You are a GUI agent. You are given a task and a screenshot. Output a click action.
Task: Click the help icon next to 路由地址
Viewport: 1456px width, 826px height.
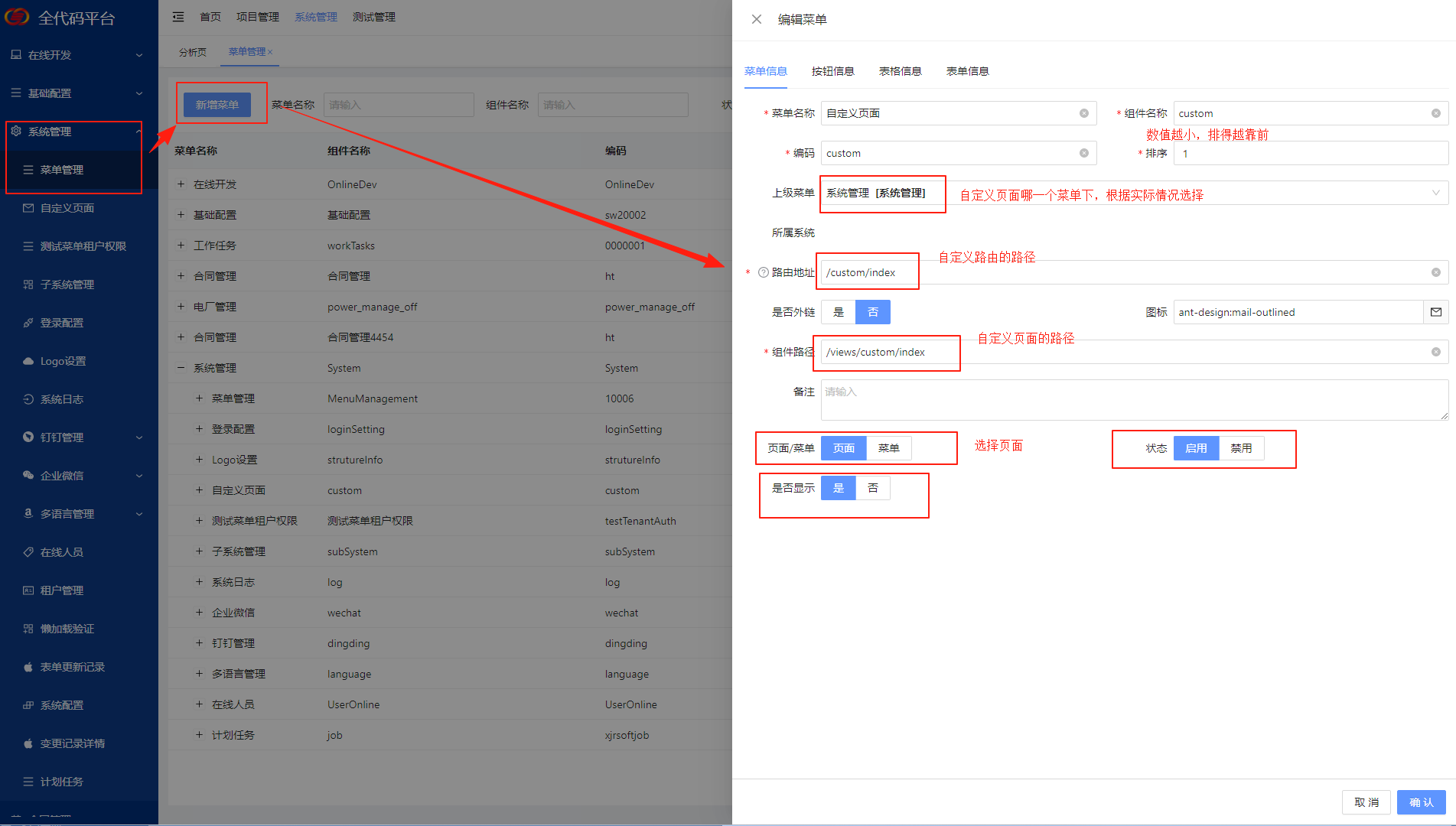[763, 272]
